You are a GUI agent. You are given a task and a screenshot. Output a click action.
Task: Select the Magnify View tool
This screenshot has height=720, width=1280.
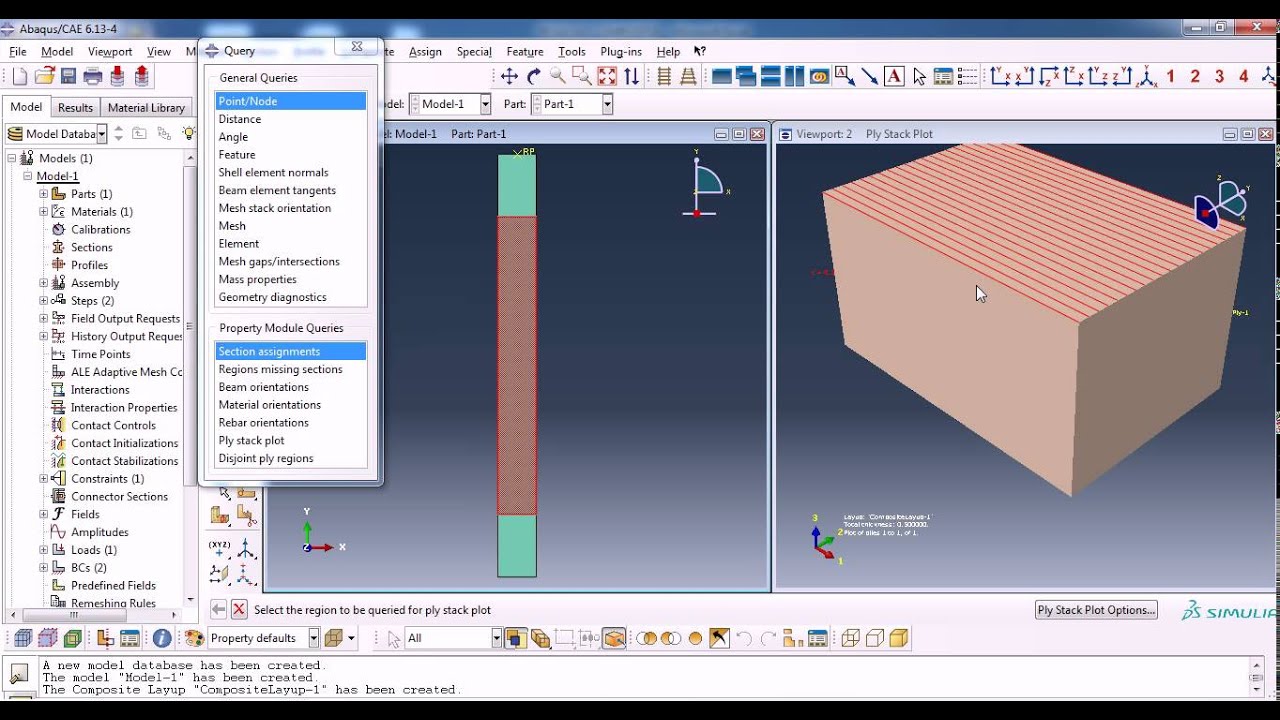[x=557, y=76]
